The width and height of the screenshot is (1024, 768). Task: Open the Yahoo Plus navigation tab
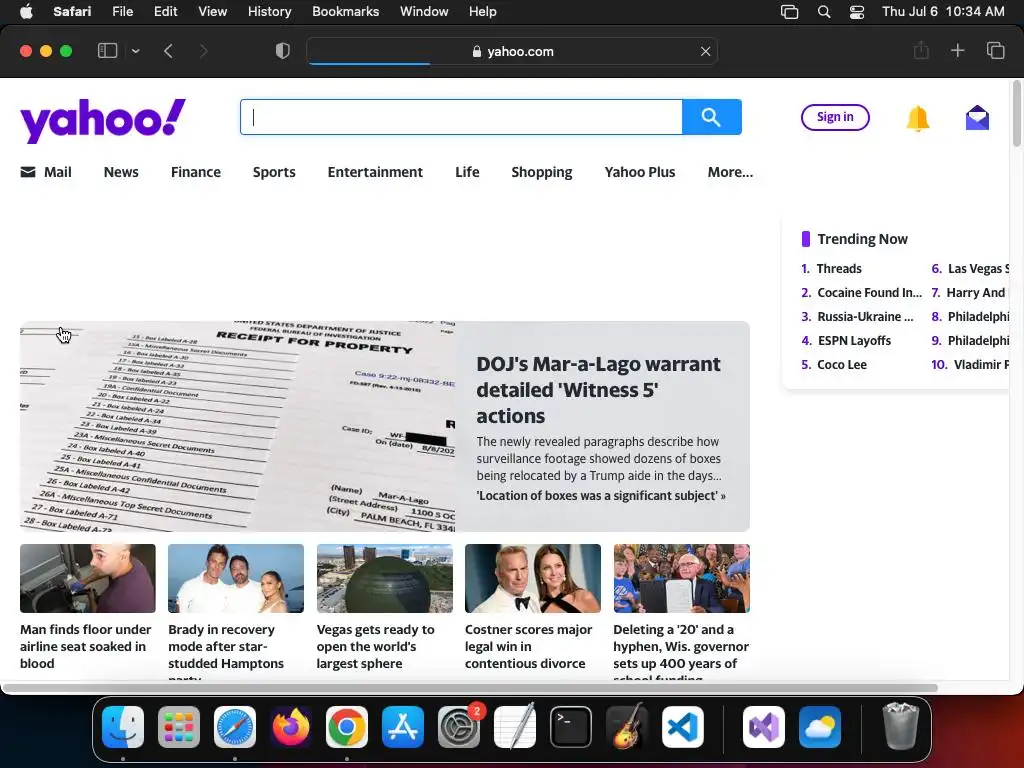click(x=639, y=172)
